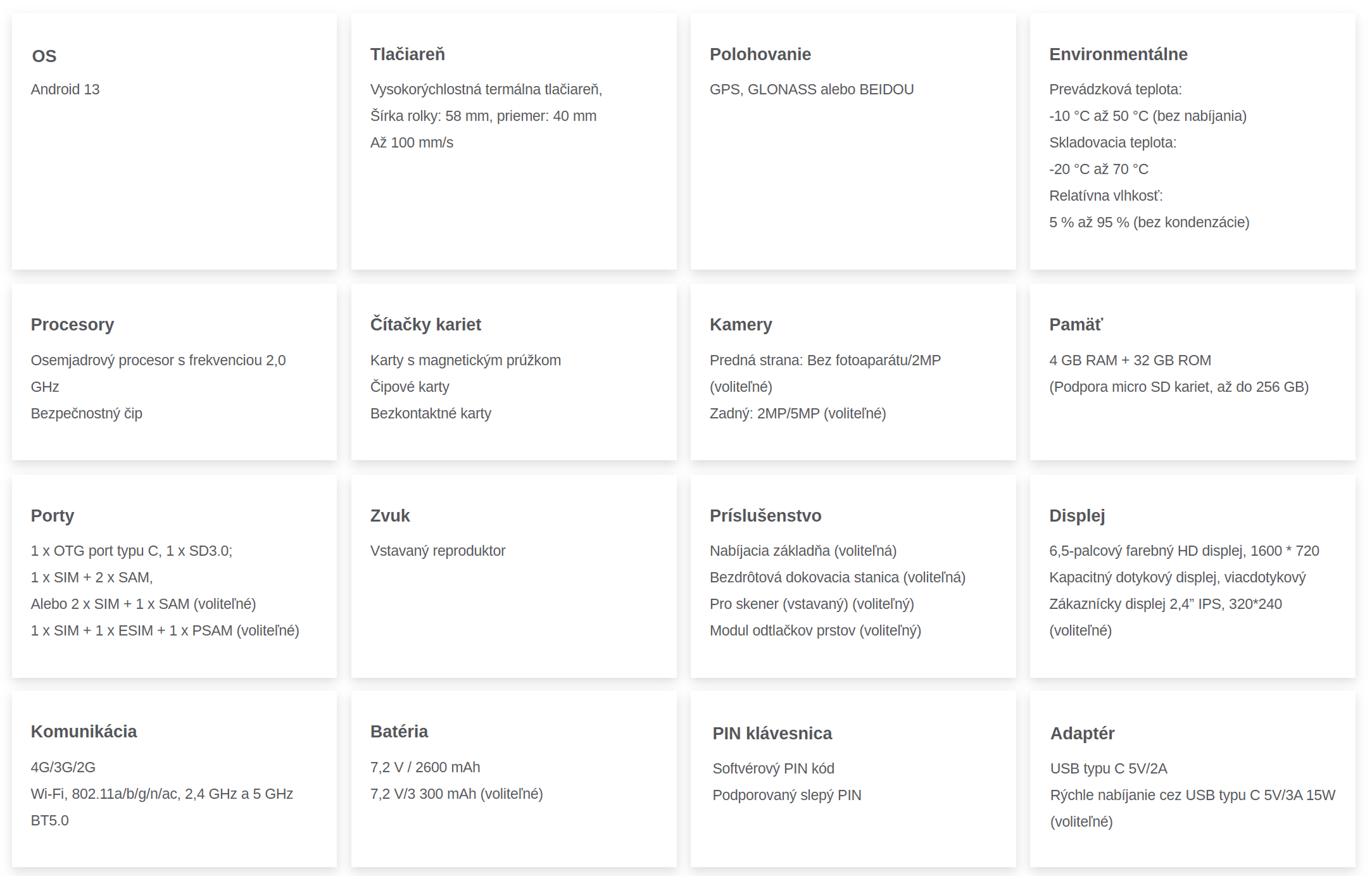The height and width of the screenshot is (876, 1372).
Task: Click the PIN klávesnica title
Action: click(772, 734)
